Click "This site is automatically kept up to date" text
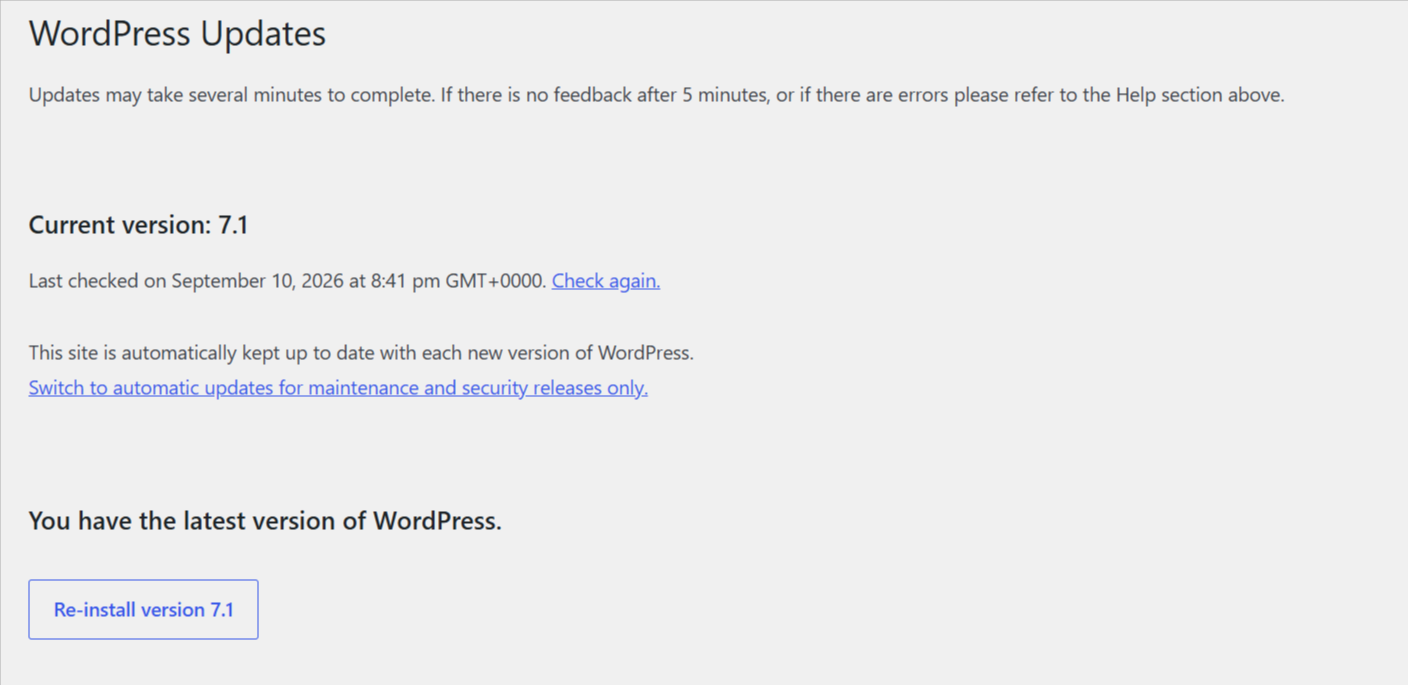Image resolution: width=1408 pixels, height=685 pixels. click(x=361, y=353)
